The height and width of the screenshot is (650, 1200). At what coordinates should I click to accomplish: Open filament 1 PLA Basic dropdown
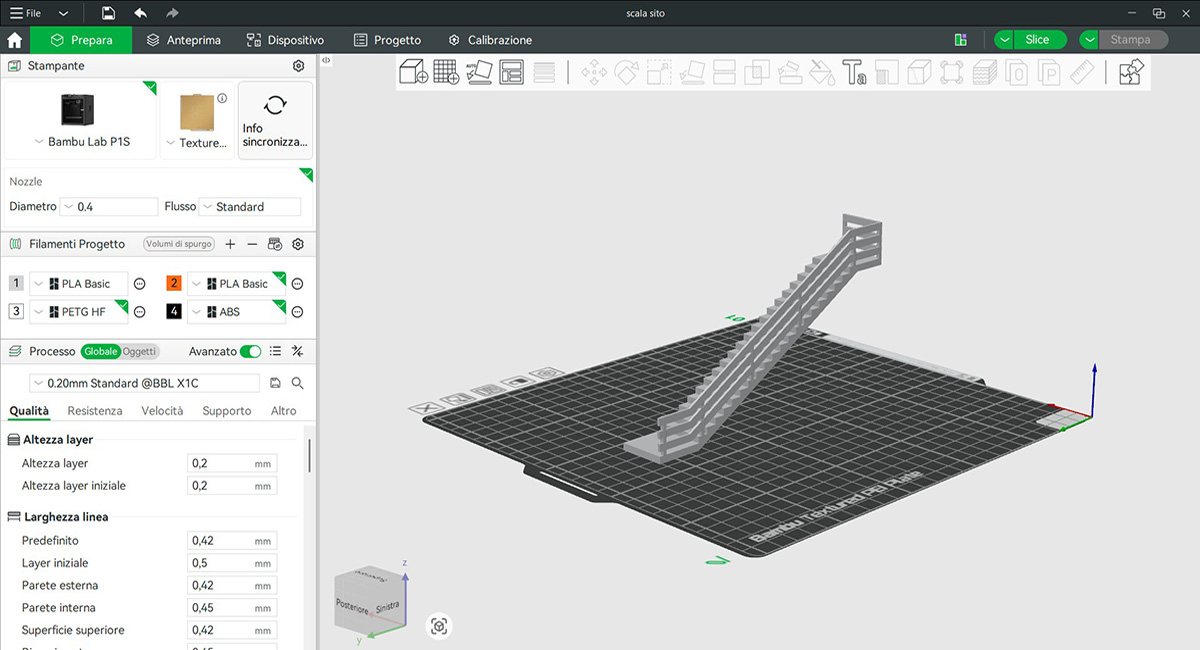(x=79, y=284)
